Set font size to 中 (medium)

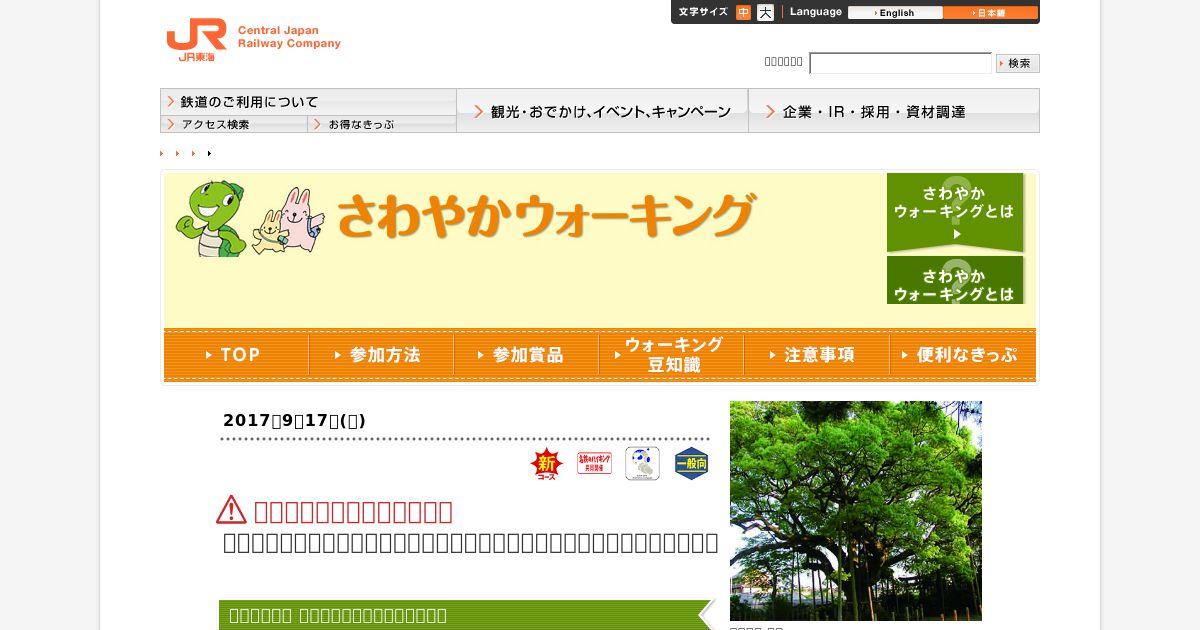pyautogui.click(x=743, y=13)
